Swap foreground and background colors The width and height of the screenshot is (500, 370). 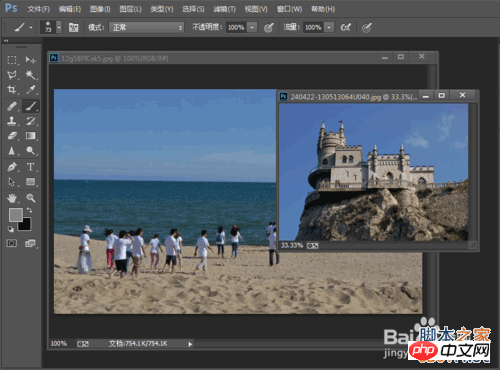coord(30,210)
